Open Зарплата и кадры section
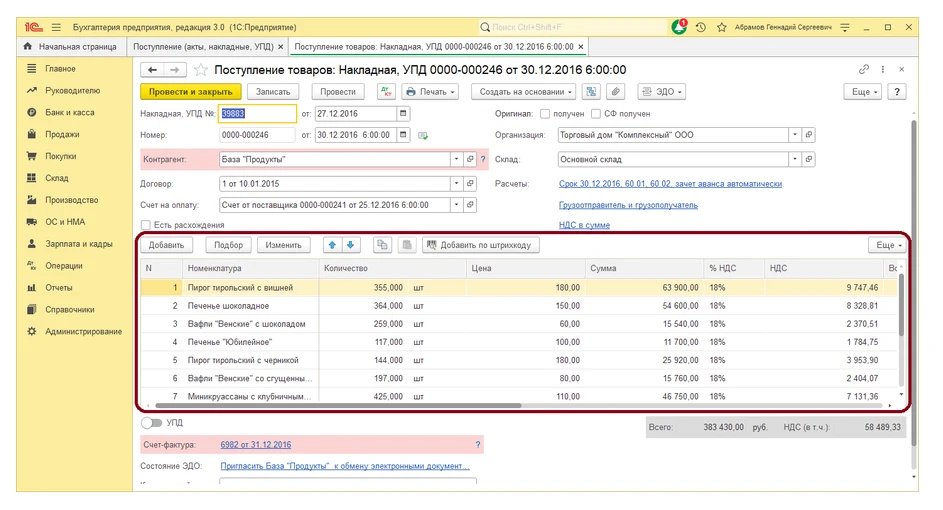Screen dimensions: 943x510 [79, 244]
